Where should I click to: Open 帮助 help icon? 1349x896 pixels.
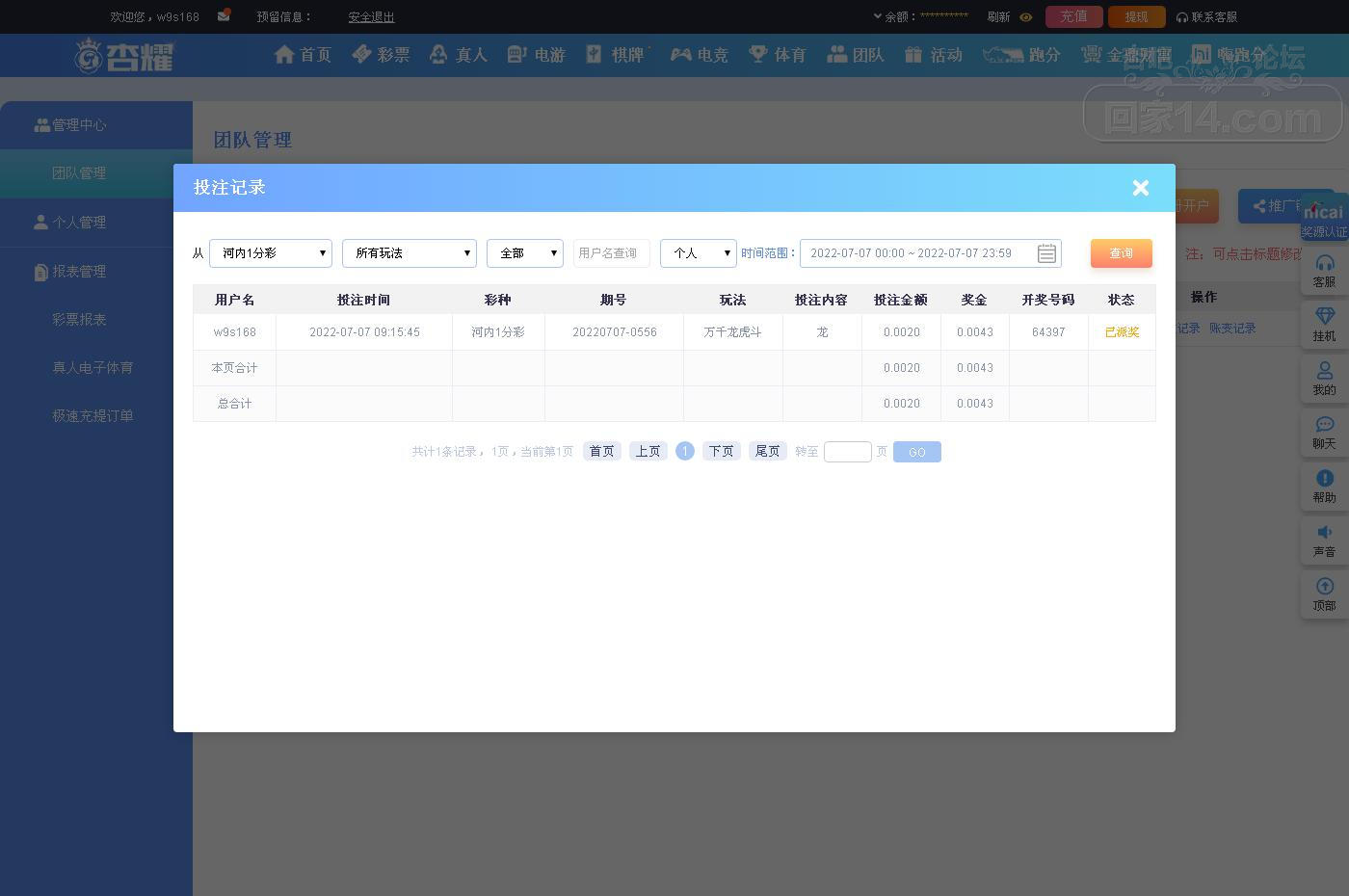click(x=1325, y=478)
